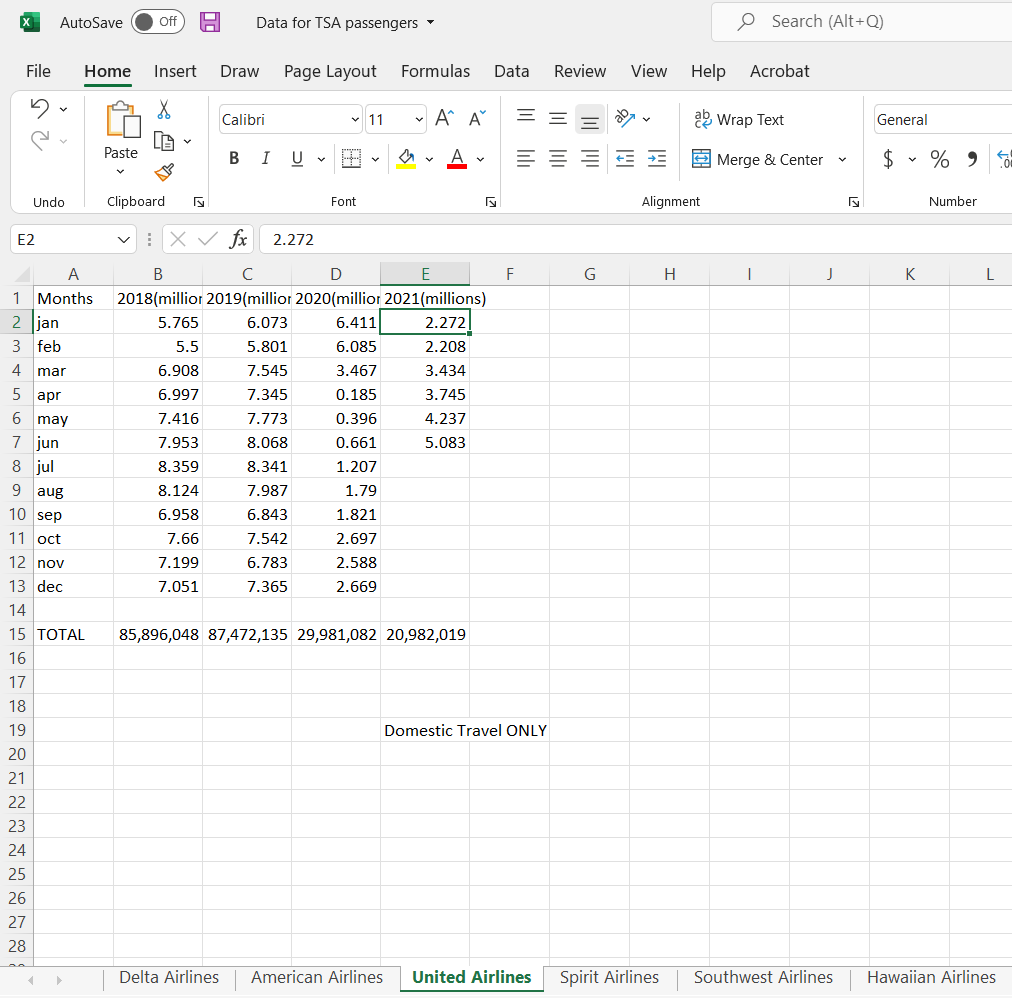Click Increase Font Size icon
This screenshot has height=998, width=1012.
(x=445, y=118)
